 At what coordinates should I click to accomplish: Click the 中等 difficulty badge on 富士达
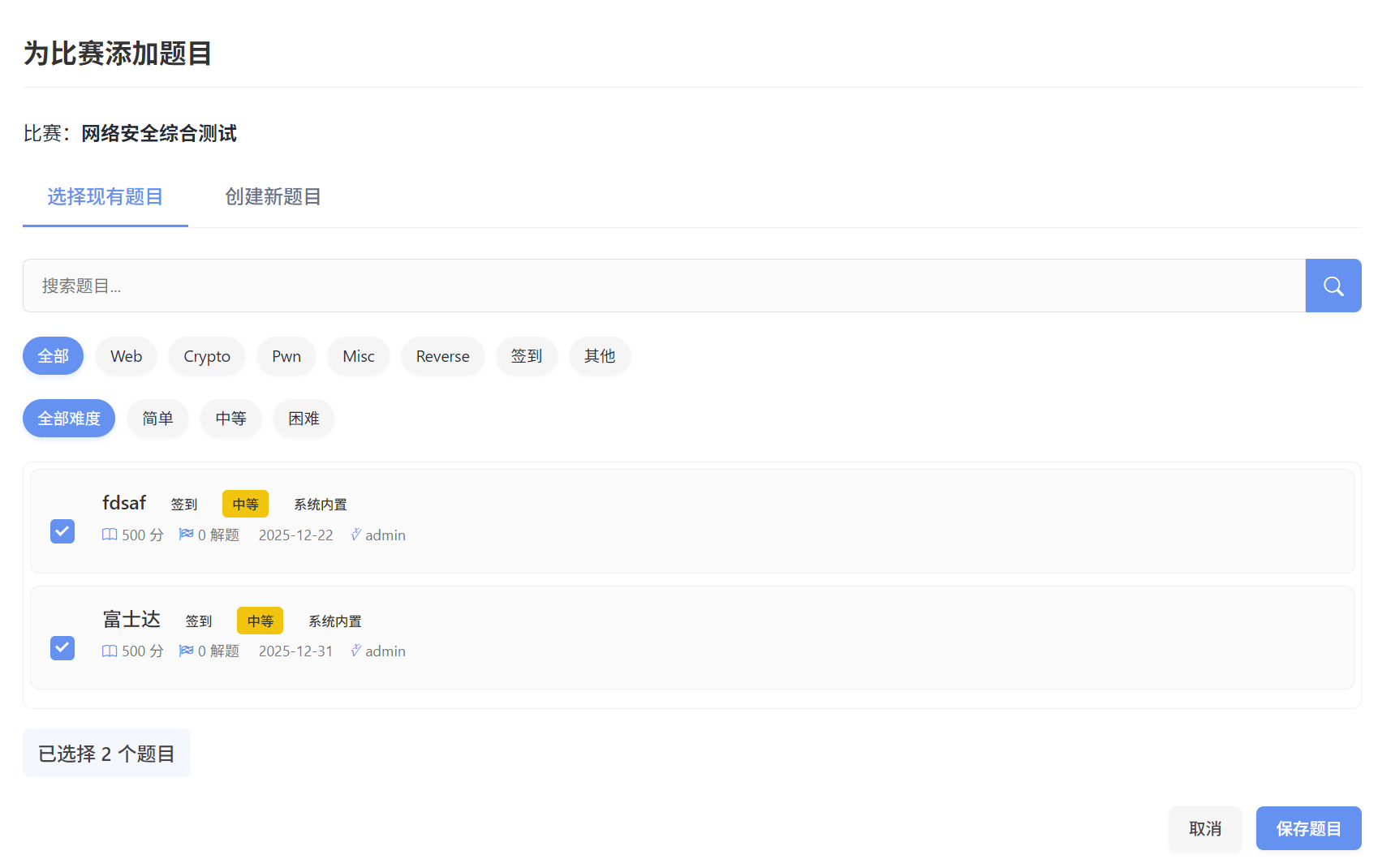tap(260, 621)
